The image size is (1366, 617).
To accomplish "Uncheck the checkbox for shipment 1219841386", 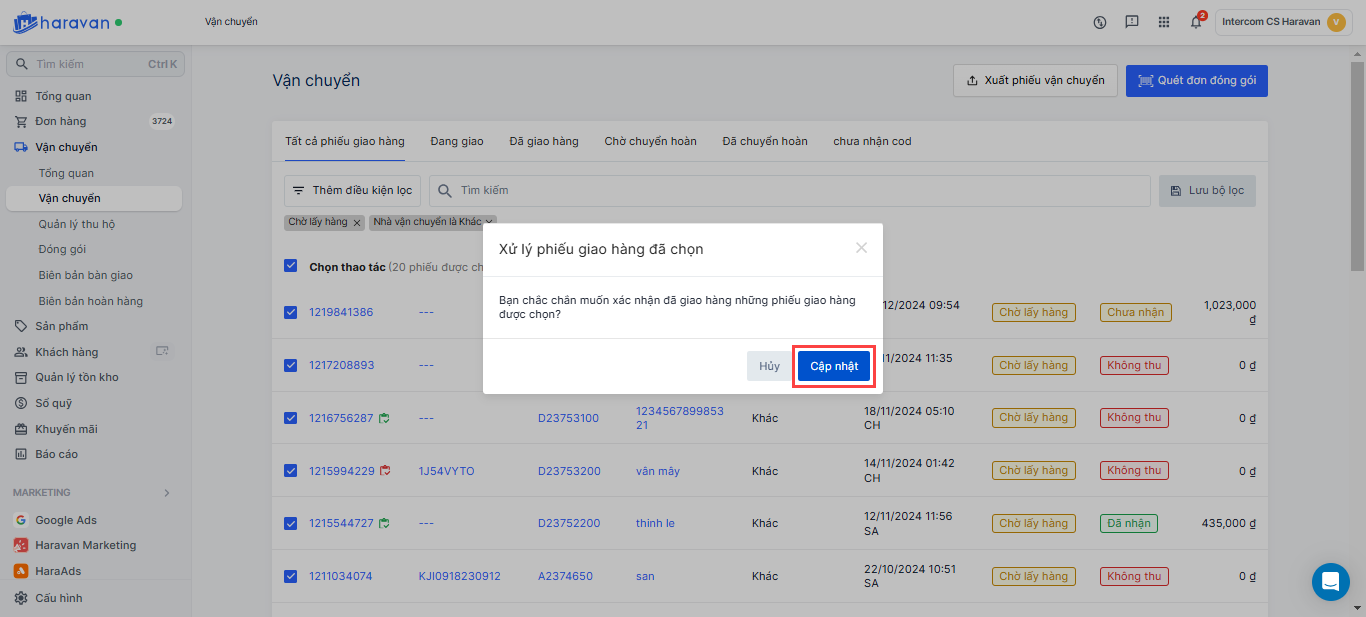I will pyautogui.click(x=291, y=312).
